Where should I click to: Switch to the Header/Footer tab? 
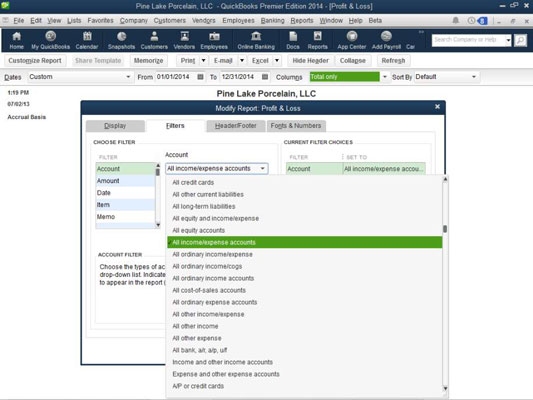[x=236, y=126]
